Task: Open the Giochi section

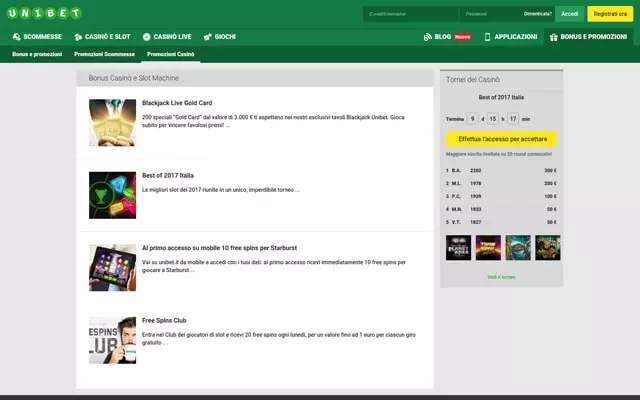Action: click(x=220, y=37)
